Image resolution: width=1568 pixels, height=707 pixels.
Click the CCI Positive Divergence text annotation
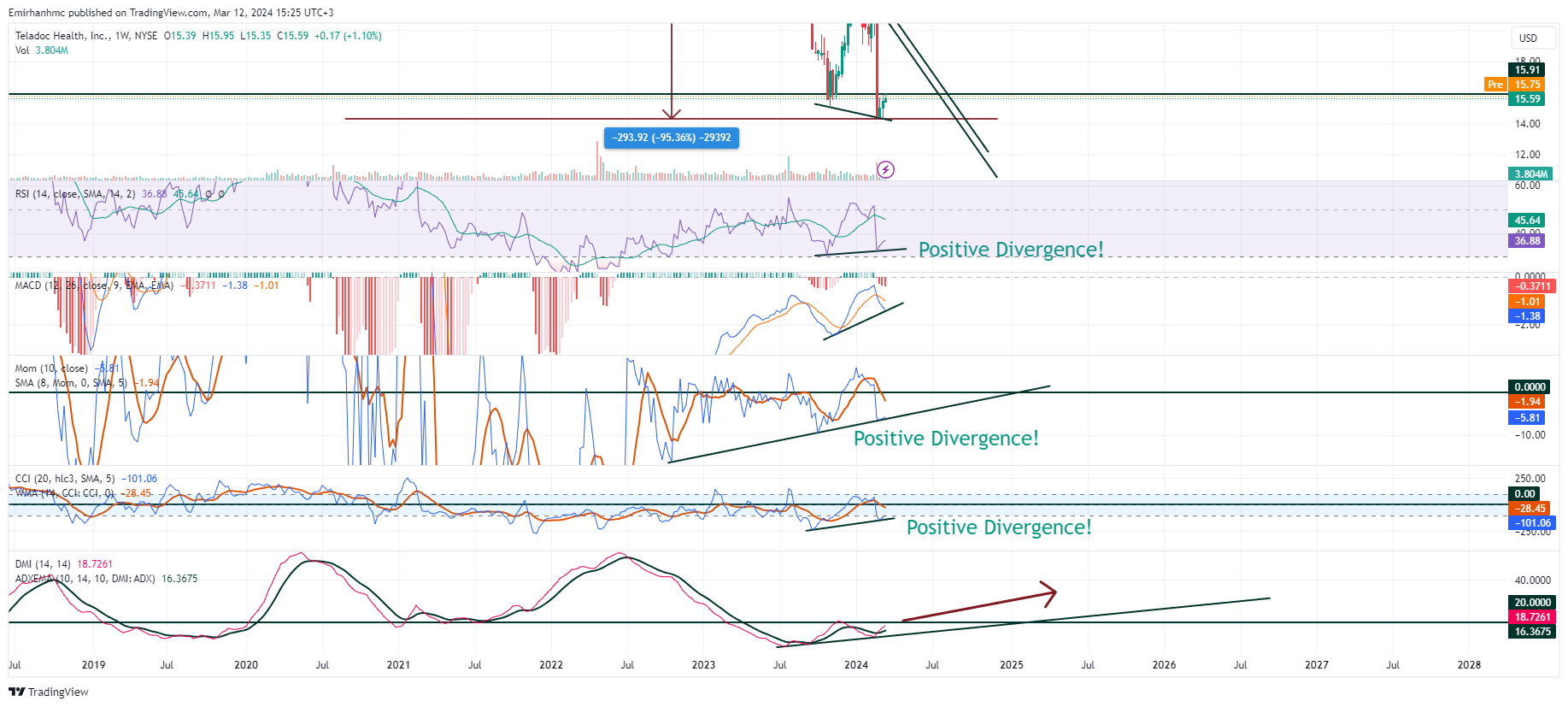point(999,527)
